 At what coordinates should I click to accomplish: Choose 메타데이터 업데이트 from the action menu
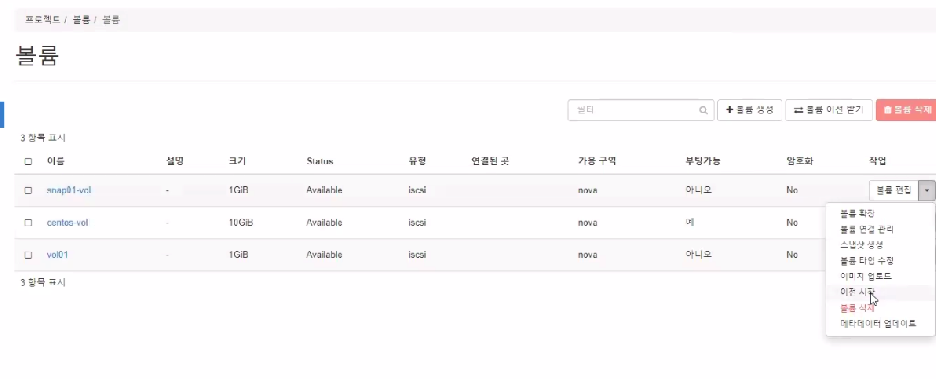[x=878, y=323]
